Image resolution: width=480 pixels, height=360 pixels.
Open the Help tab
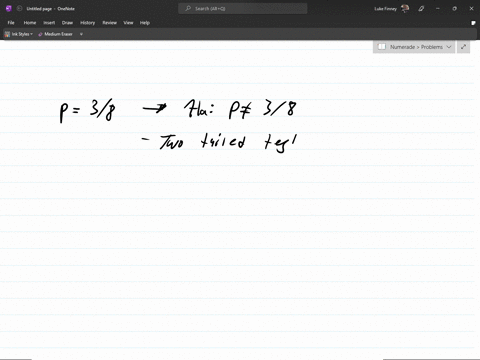pos(145,23)
